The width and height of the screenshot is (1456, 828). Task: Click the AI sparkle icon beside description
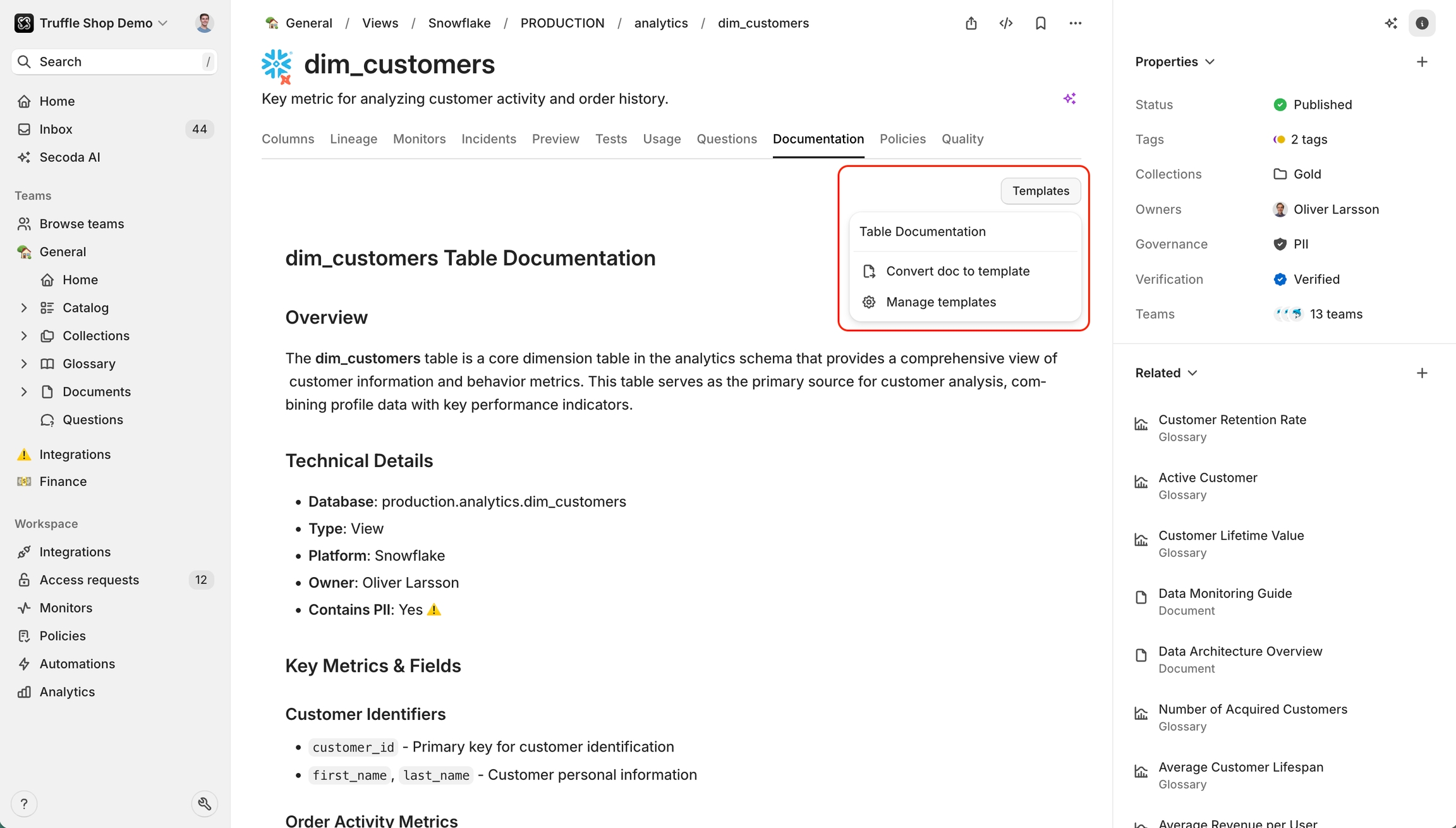1069,99
